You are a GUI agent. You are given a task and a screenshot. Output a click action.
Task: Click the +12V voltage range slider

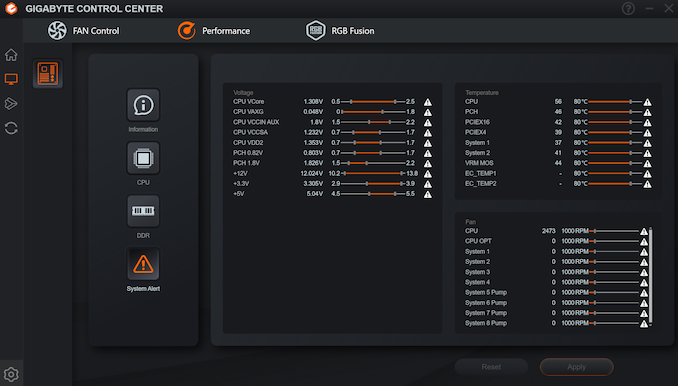click(x=373, y=173)
